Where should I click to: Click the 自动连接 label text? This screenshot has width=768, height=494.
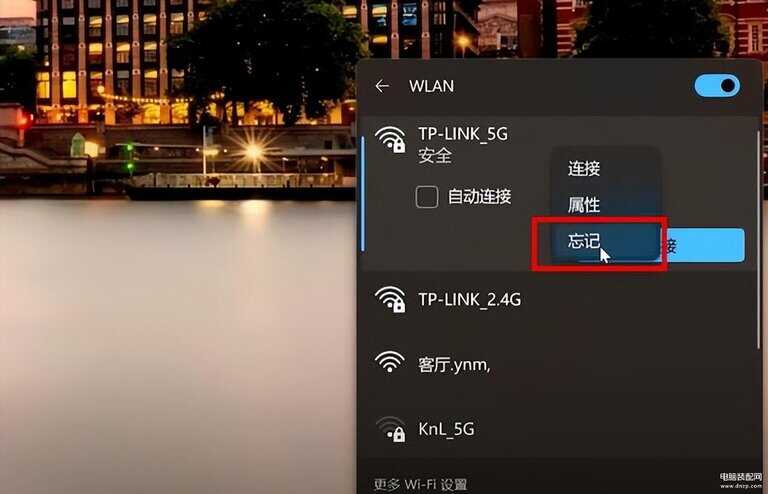pyautogui.click(x=480, y=197)
